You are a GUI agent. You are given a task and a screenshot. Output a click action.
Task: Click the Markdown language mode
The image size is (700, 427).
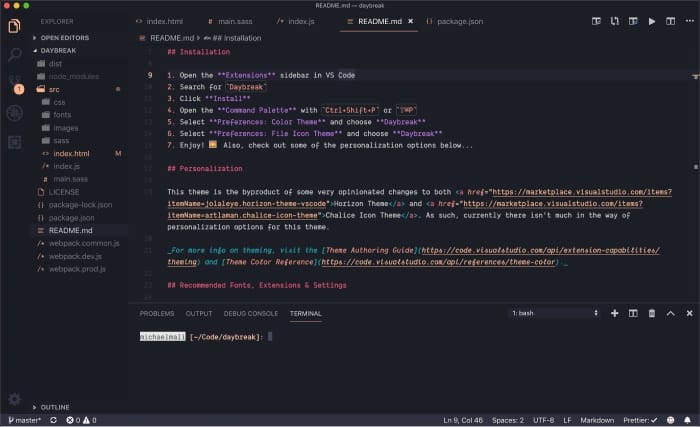597,420
